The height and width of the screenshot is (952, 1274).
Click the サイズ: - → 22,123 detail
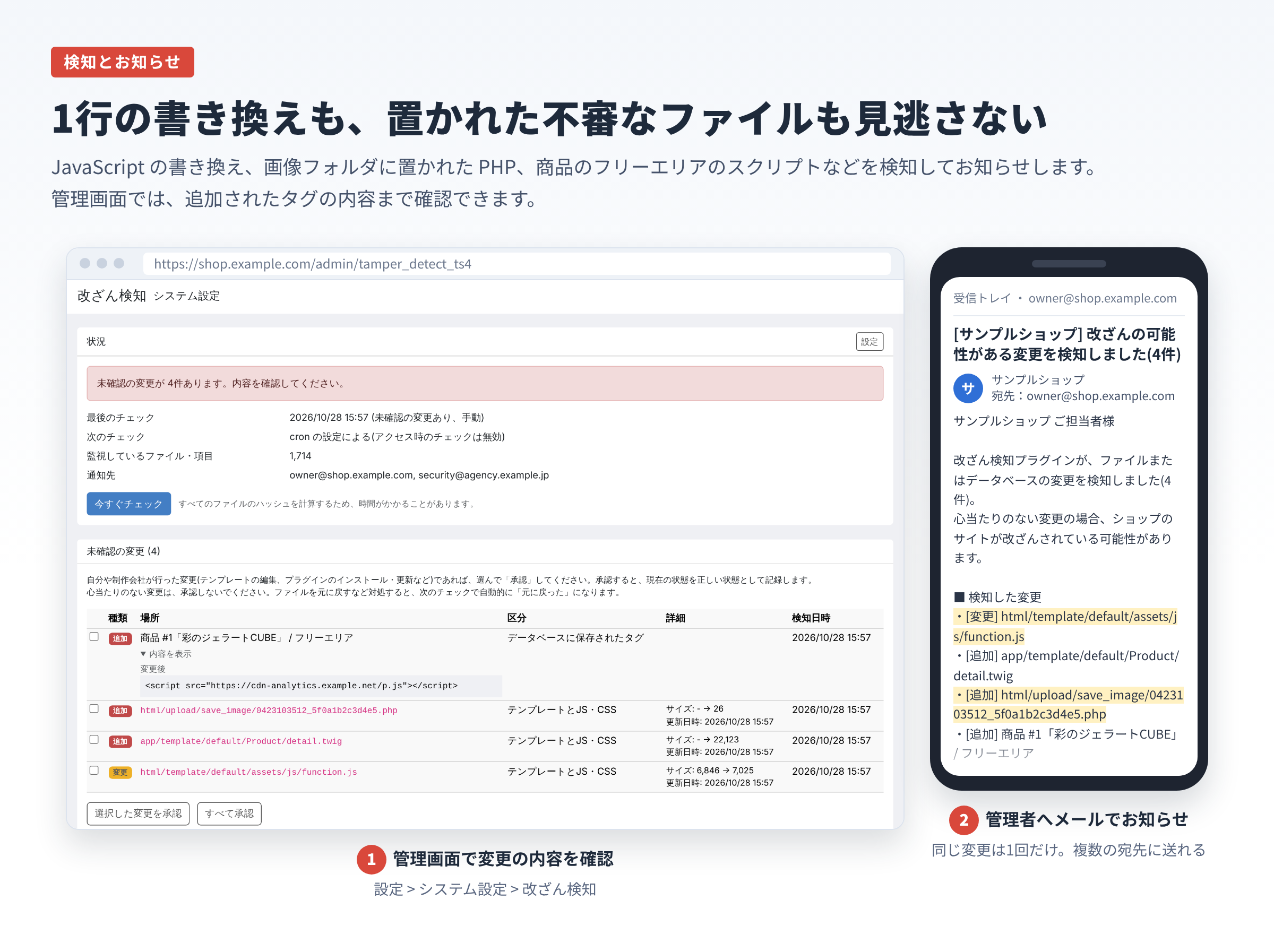click(x=702, y=739)
